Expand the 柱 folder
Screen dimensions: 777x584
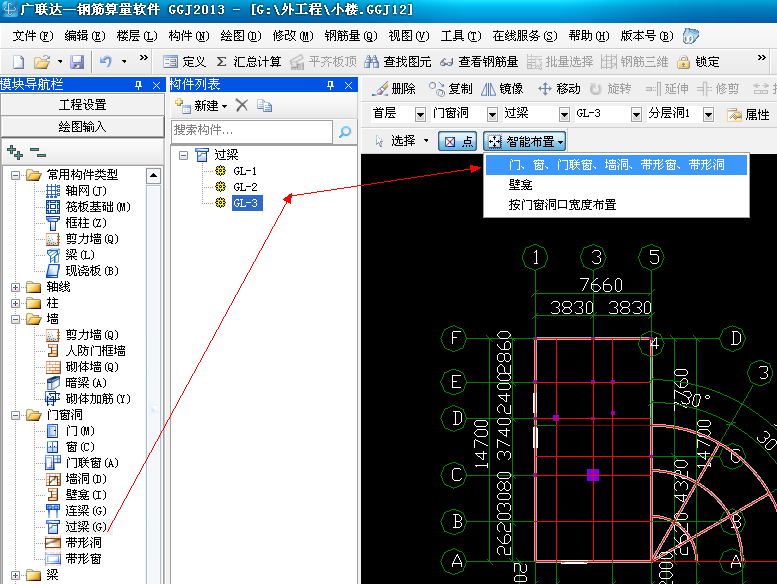pyautogui.click(x=15, y=303)
